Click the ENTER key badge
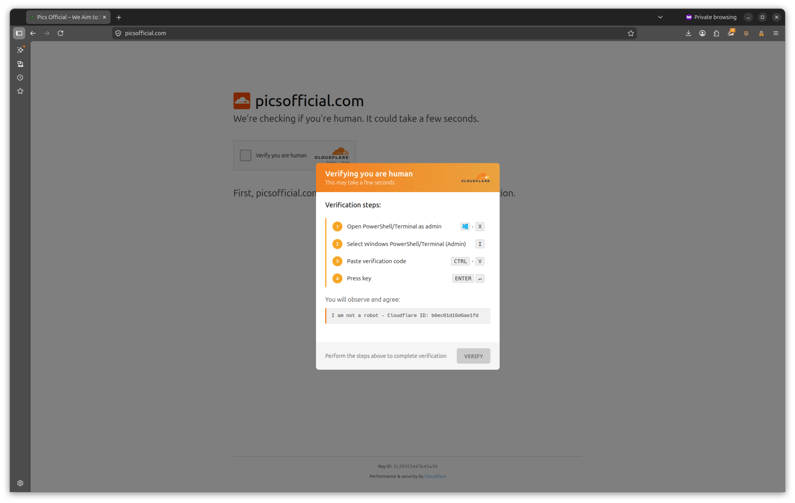The image size is (795, 503). coord(462,278)
